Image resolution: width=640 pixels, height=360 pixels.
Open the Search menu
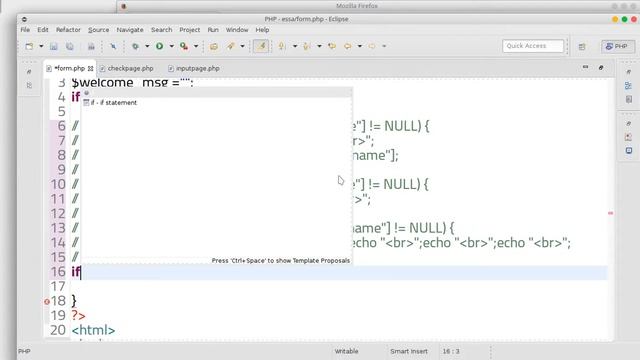[162, 30]
